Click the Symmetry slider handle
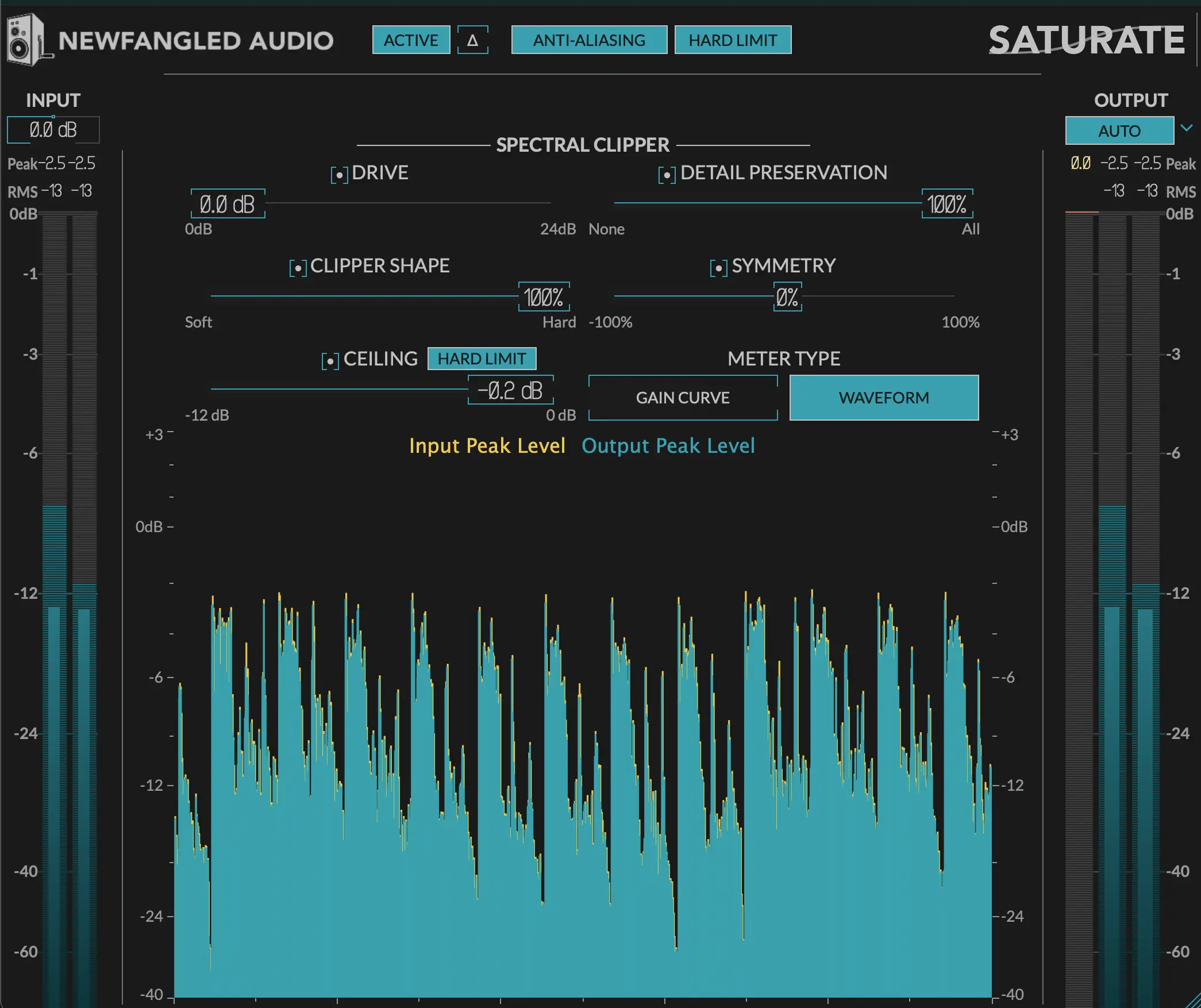The width and height of the screenshot is (1201, 1008). pos(787,297)
